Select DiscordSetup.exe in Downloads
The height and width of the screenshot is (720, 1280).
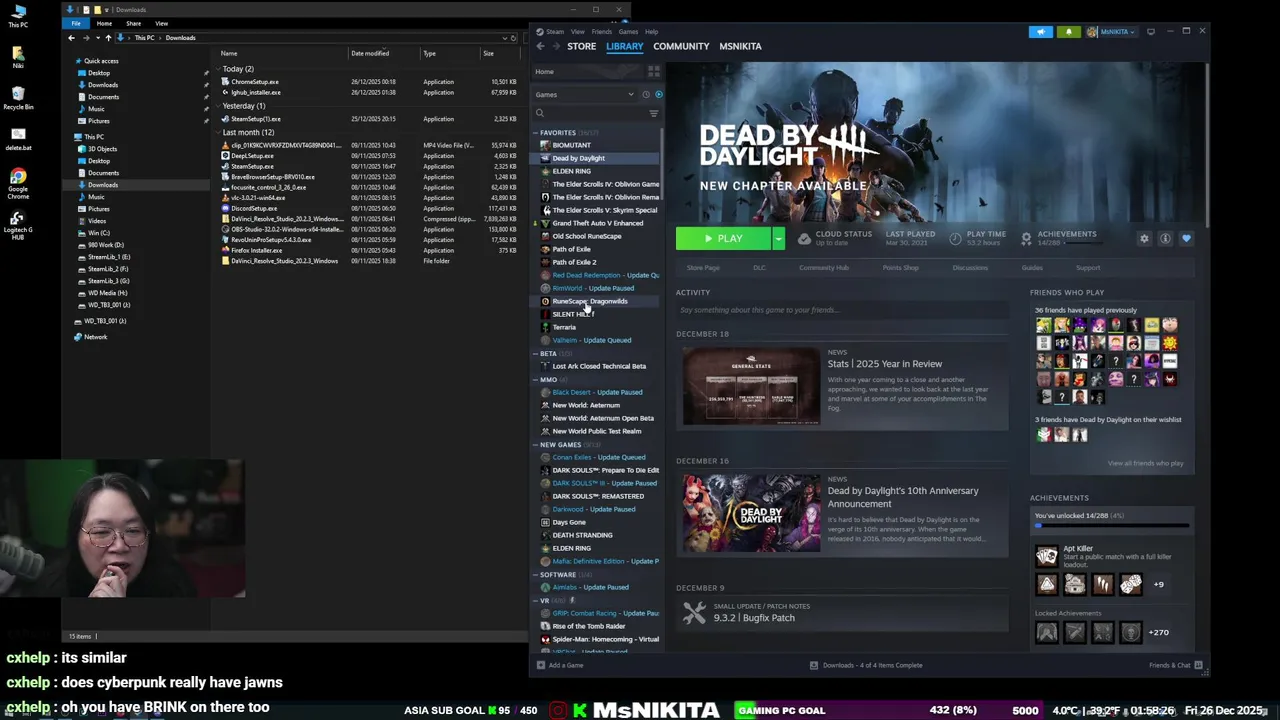pos(253,208)
